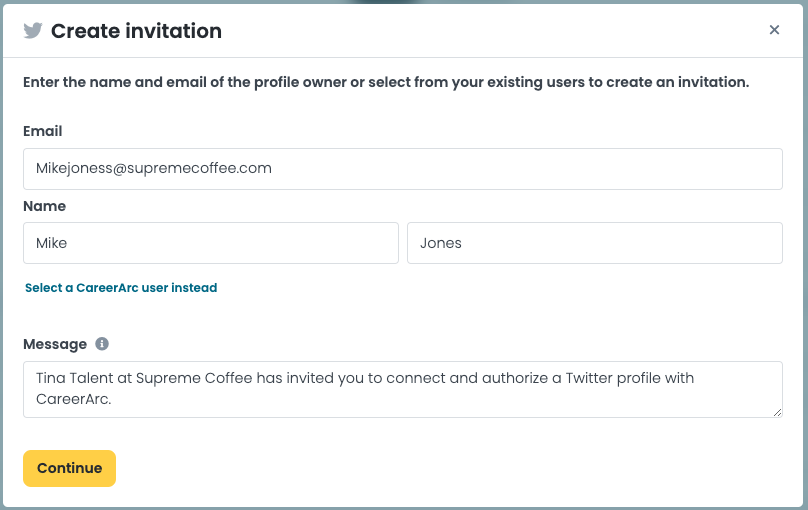Focus the last name field containing Jones
The width and height of the screenshot is (808, 510).
(595, 243)
